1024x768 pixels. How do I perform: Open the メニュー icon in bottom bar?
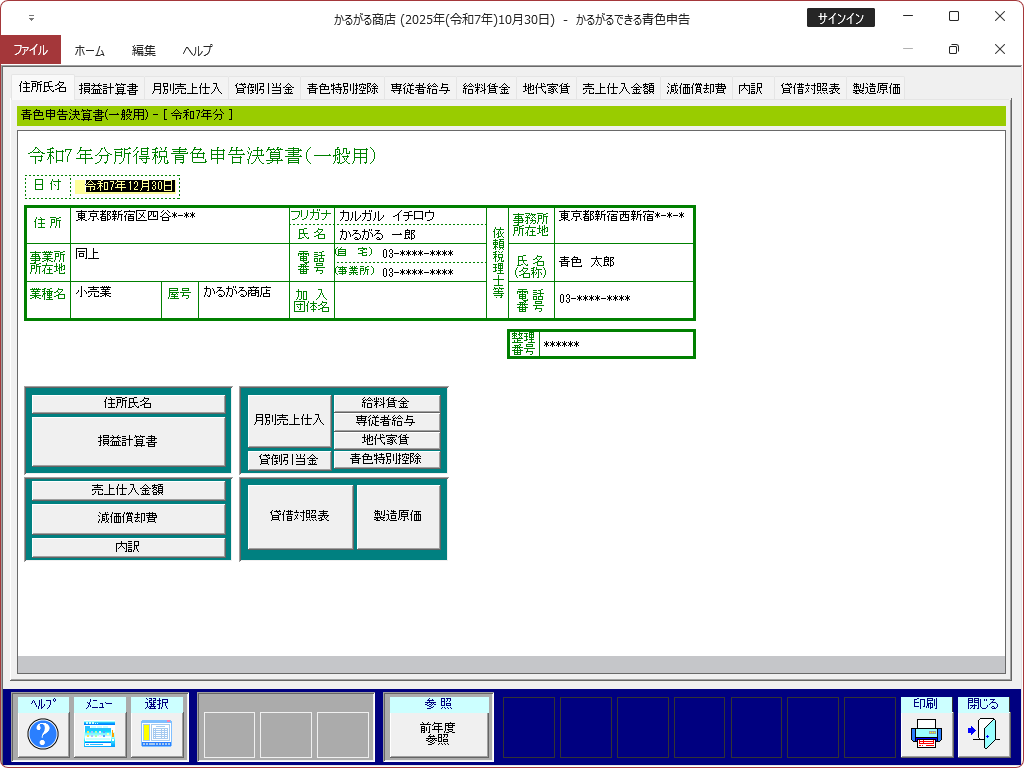pyautogui.click(x=100, y=735)
